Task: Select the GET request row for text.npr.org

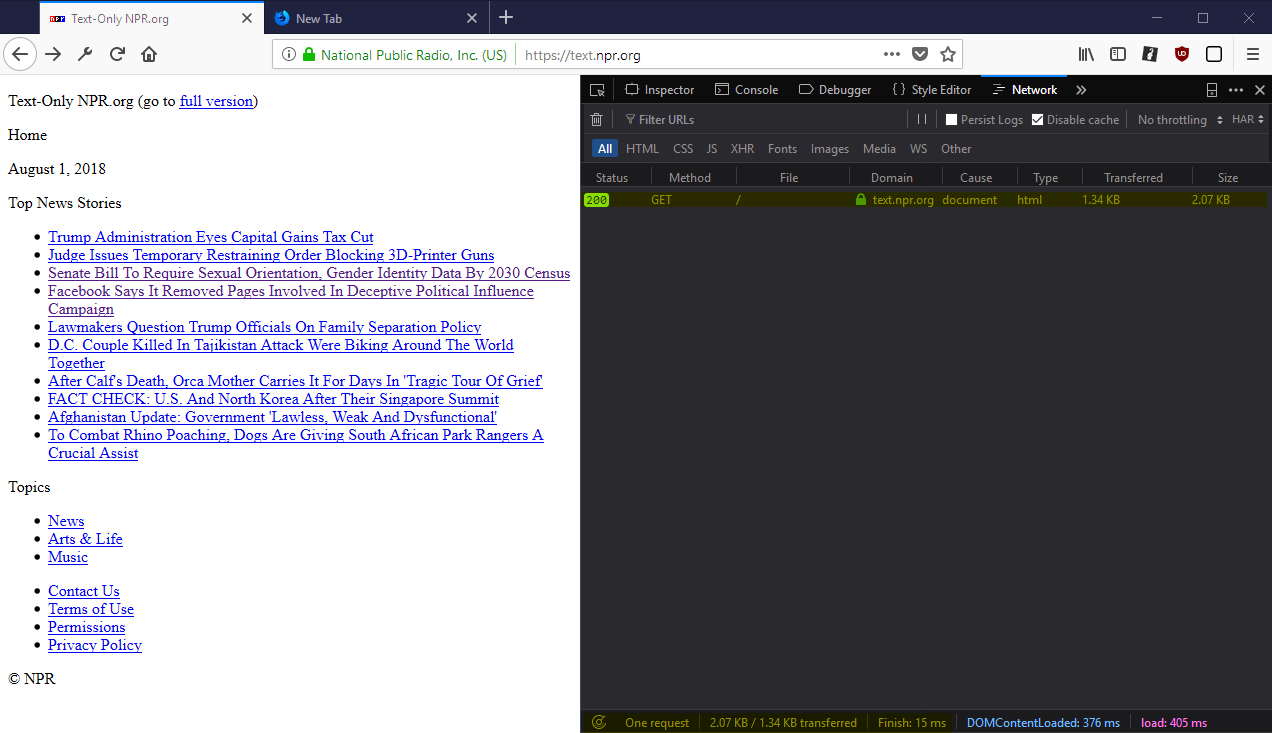Action: coord(925,200)
